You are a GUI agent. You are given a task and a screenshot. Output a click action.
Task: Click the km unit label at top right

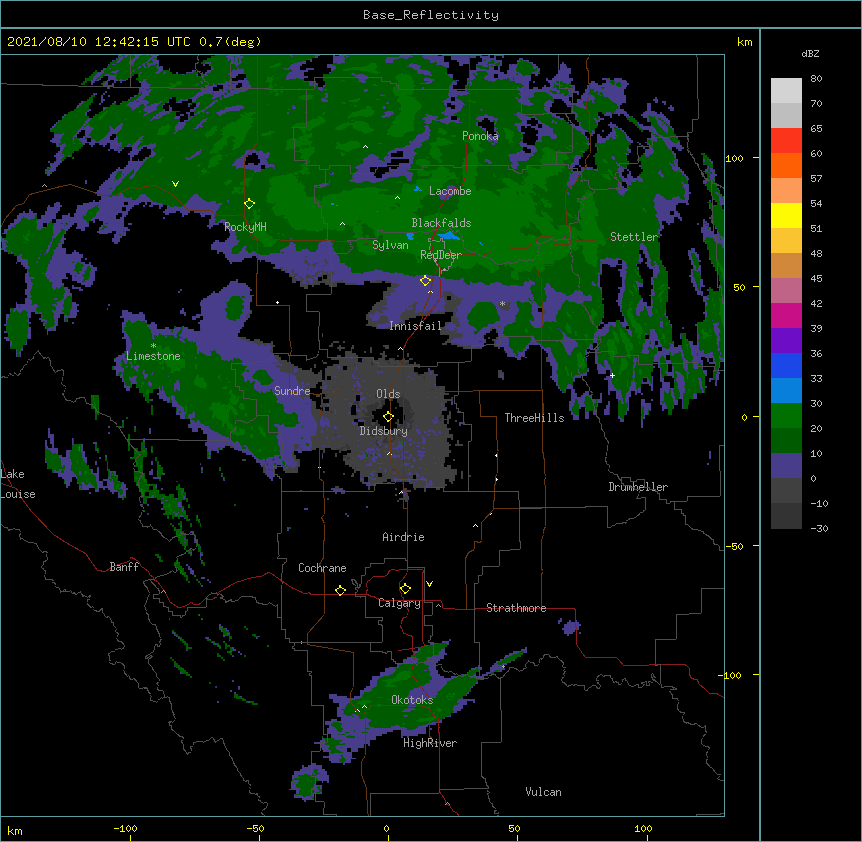744,42
